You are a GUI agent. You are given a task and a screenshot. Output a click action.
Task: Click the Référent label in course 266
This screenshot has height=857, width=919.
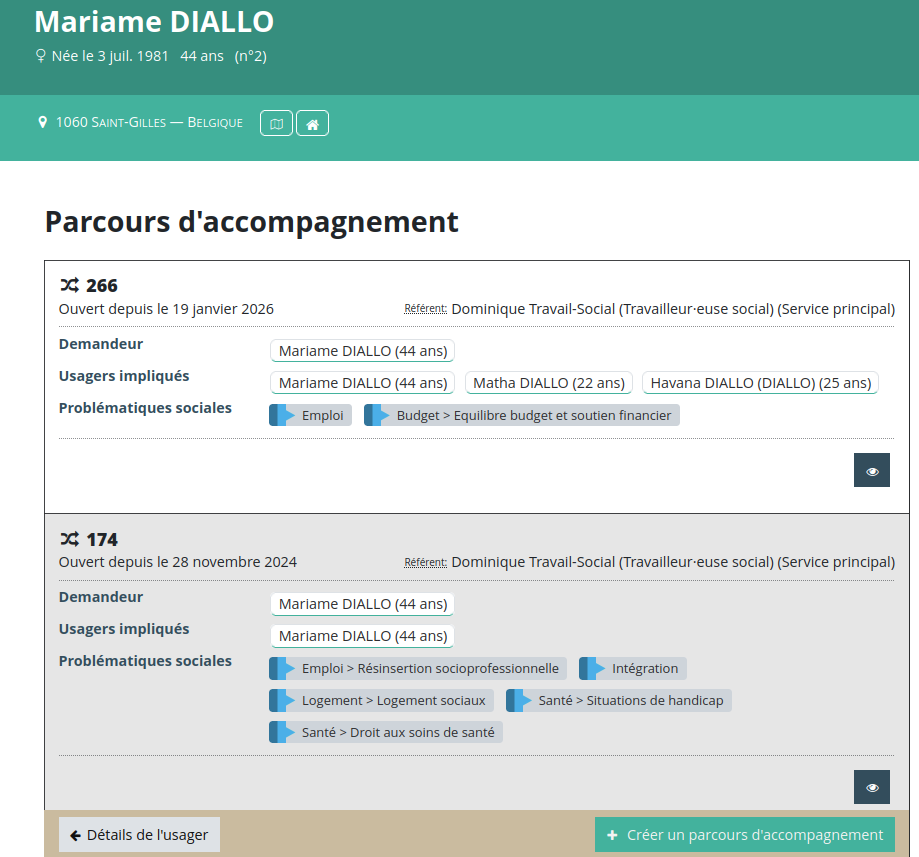click(425, 309)
